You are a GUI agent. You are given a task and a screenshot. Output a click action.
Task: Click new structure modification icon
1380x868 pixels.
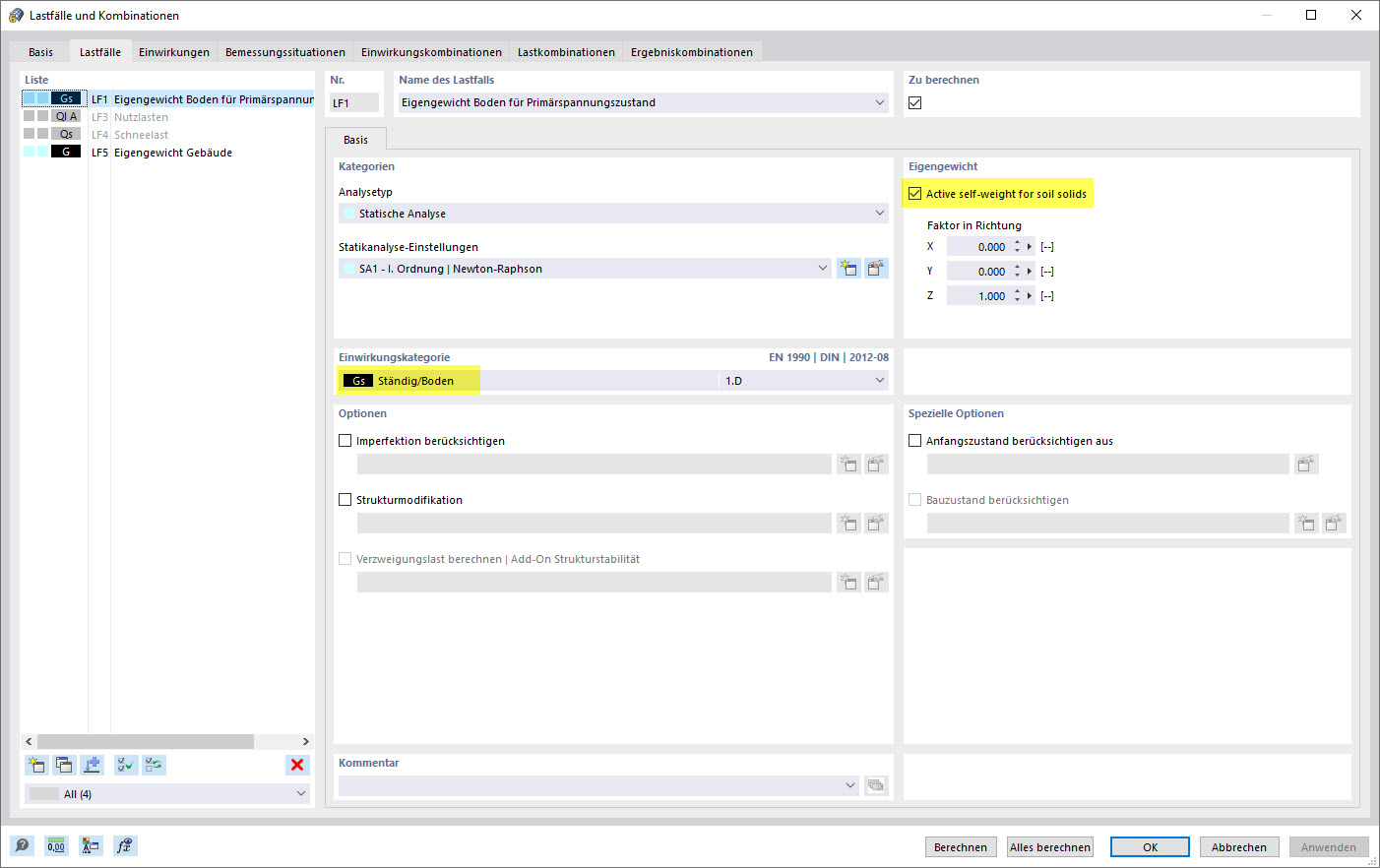click(848, 524)
